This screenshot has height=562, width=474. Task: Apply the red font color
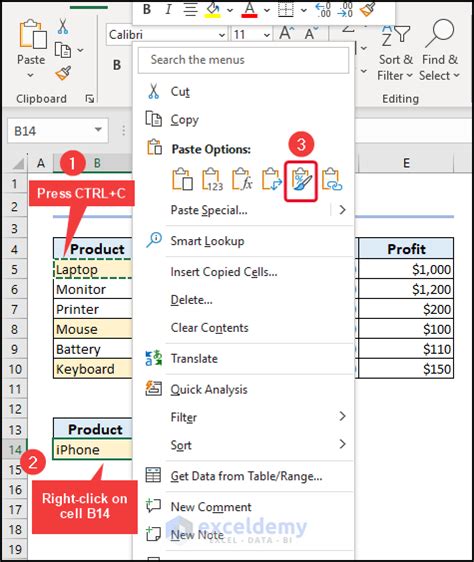(250, 9)
